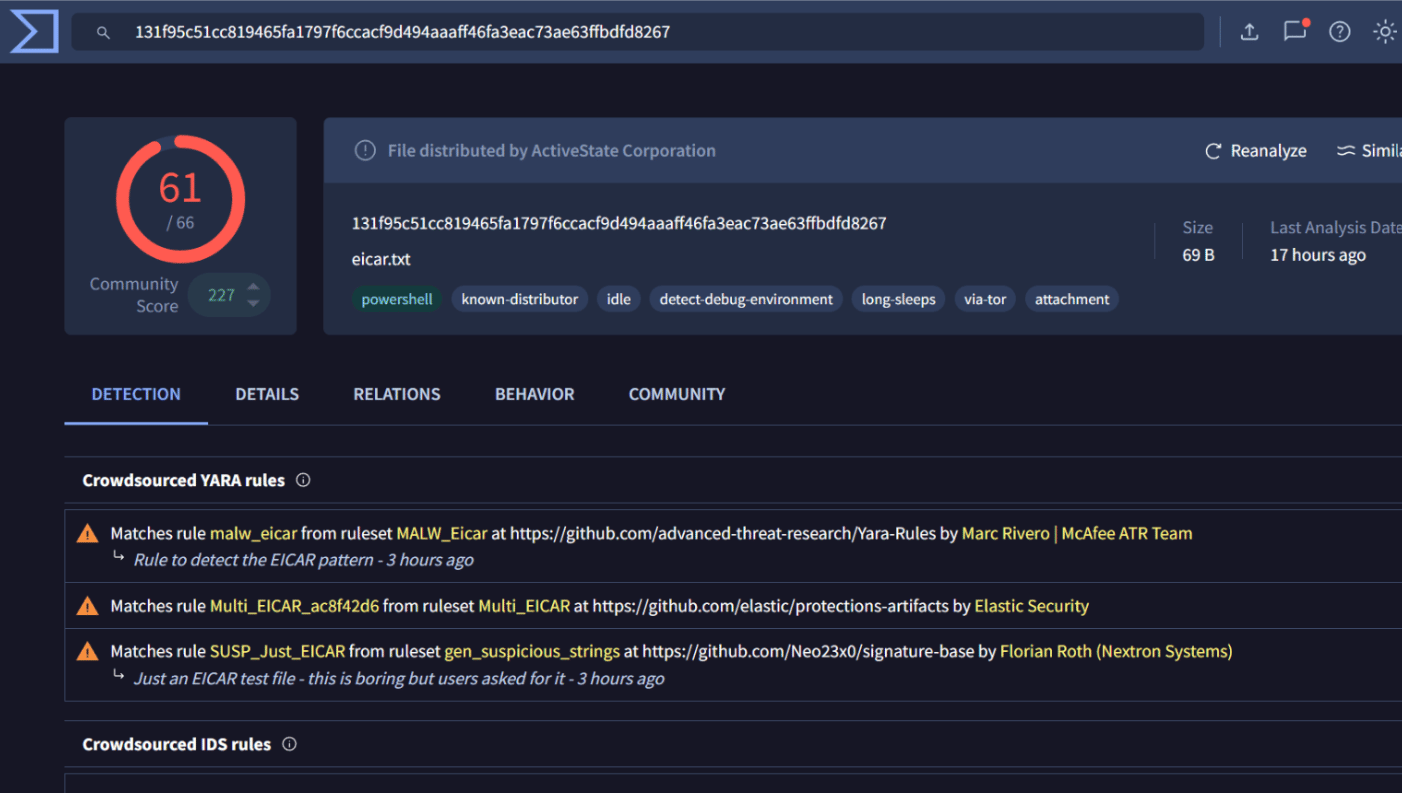Open the SUSP_Just_EICAR rule link
Screen dimensions: 1402x793
(x=277, y=652)
